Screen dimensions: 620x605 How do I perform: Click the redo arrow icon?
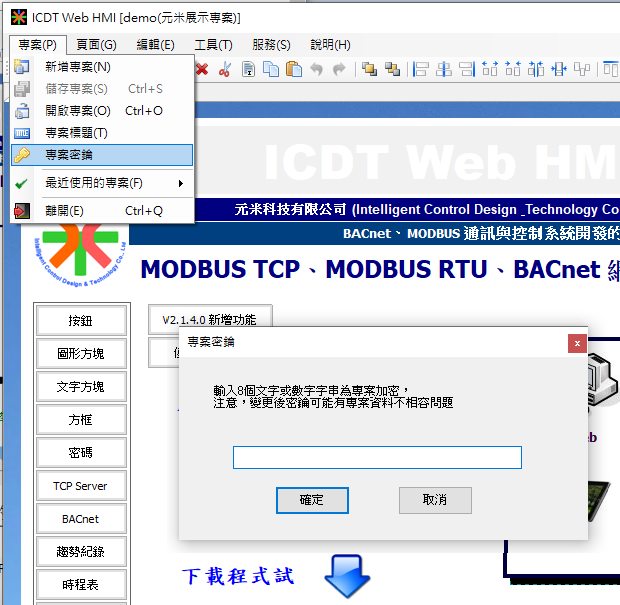[339, 69]
